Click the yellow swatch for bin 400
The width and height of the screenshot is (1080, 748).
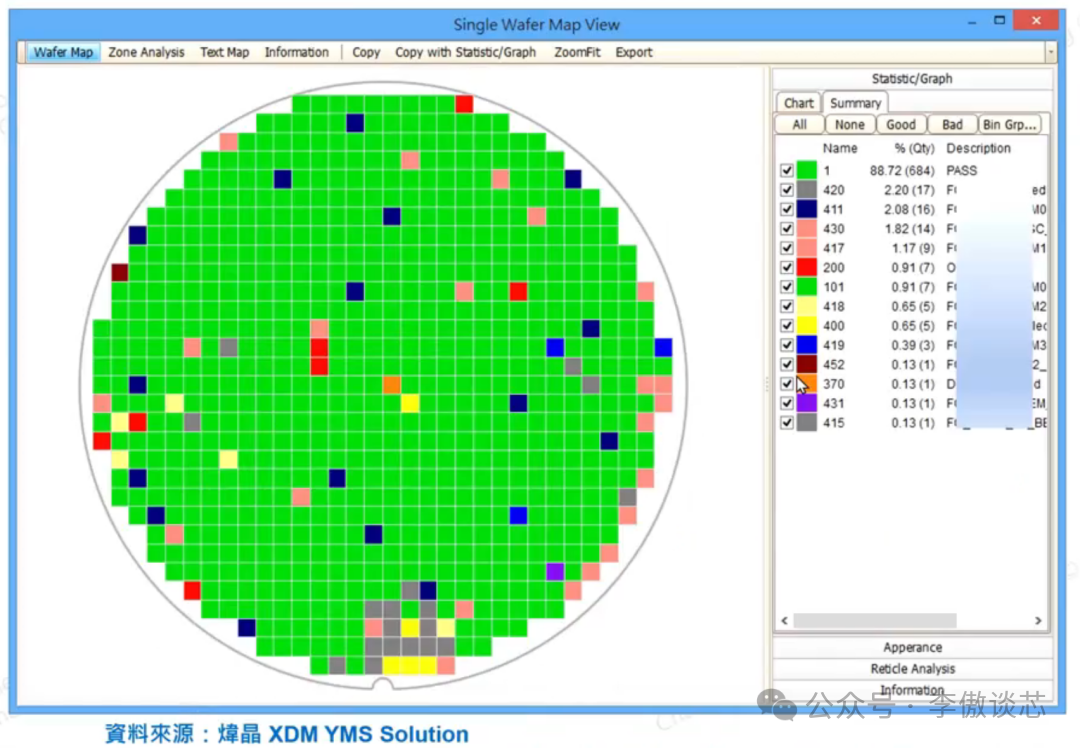[807, 326]
